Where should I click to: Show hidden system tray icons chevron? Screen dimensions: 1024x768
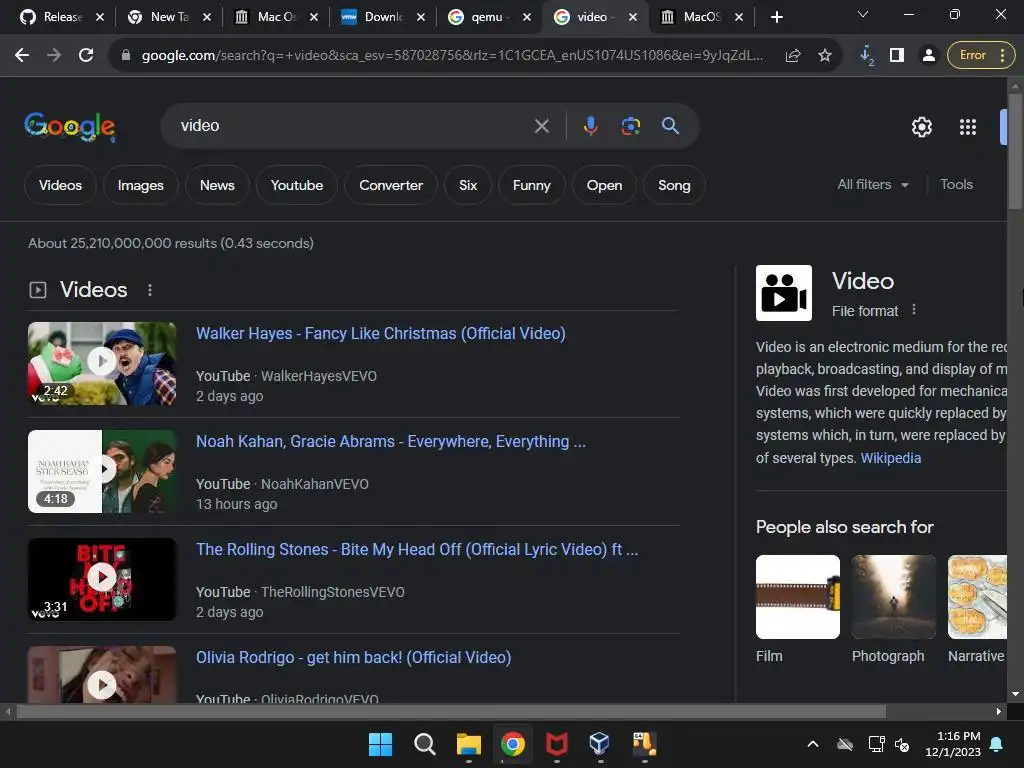[813, 744]
